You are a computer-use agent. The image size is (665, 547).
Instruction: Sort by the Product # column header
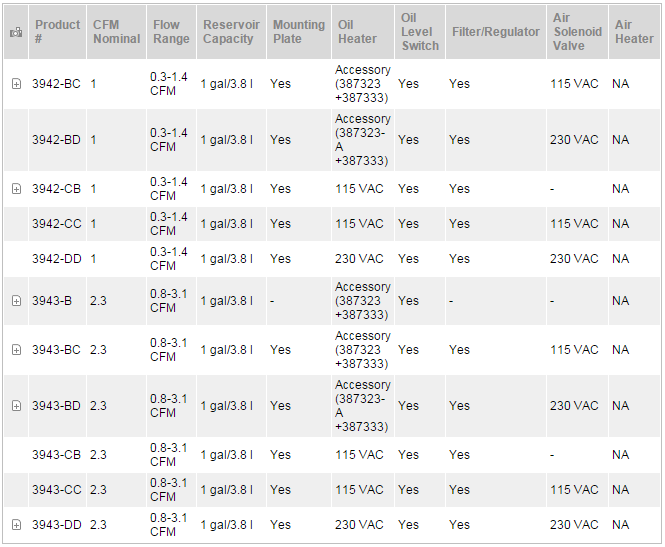pos(56,31)
